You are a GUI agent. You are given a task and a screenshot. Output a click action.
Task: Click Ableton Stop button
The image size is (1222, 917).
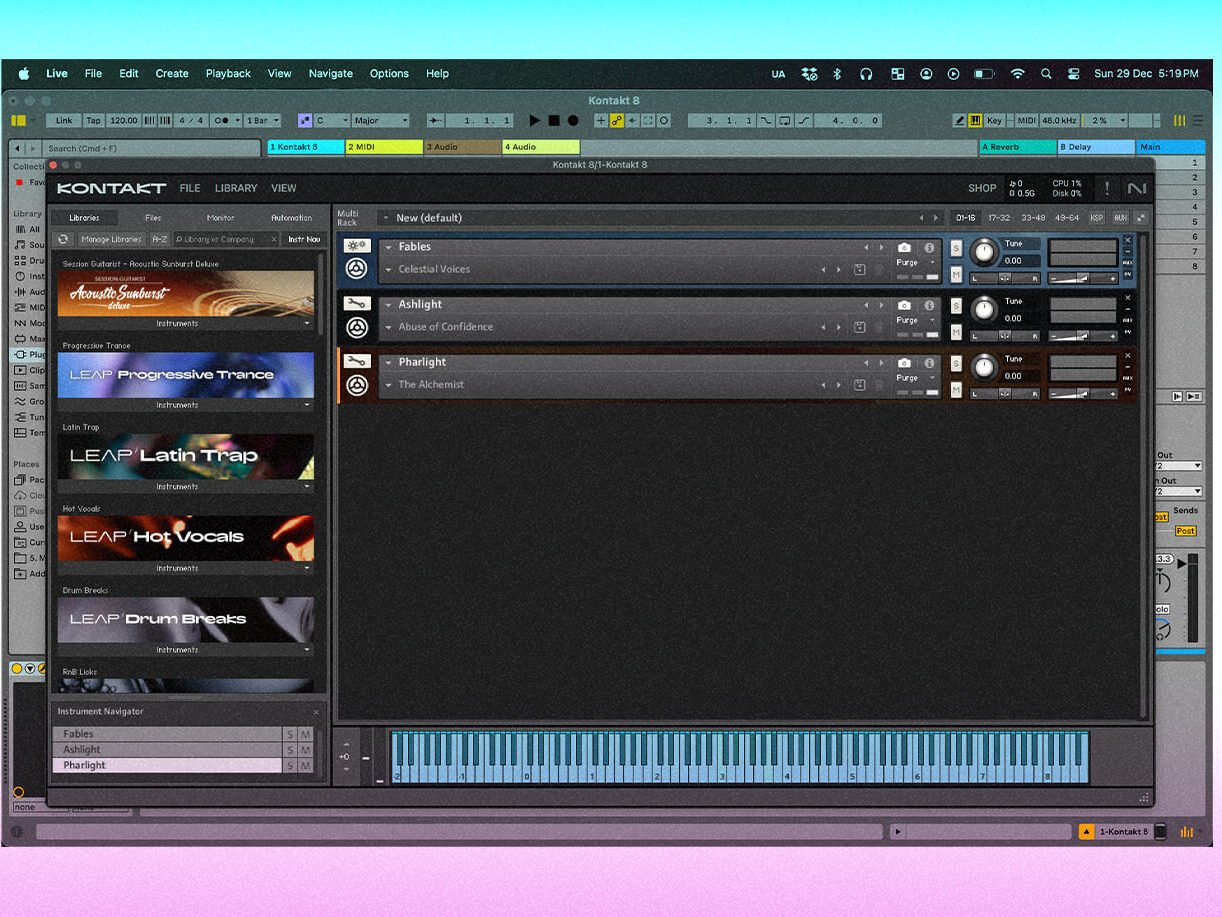point(553,120)
